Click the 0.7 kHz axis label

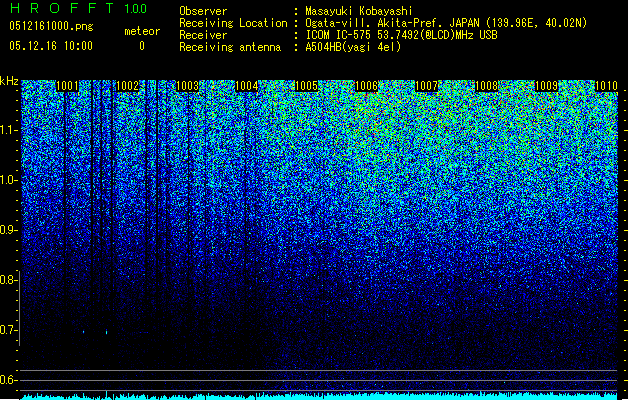(8, 330)
